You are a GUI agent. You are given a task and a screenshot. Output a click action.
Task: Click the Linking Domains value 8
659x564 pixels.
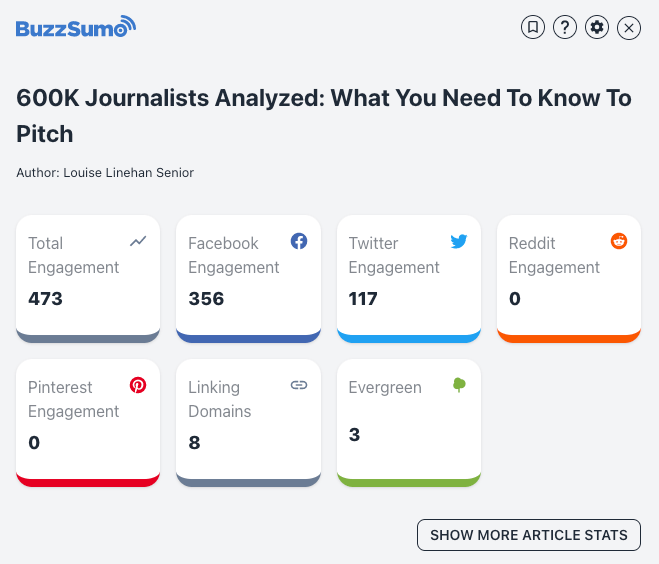[194, 443]
